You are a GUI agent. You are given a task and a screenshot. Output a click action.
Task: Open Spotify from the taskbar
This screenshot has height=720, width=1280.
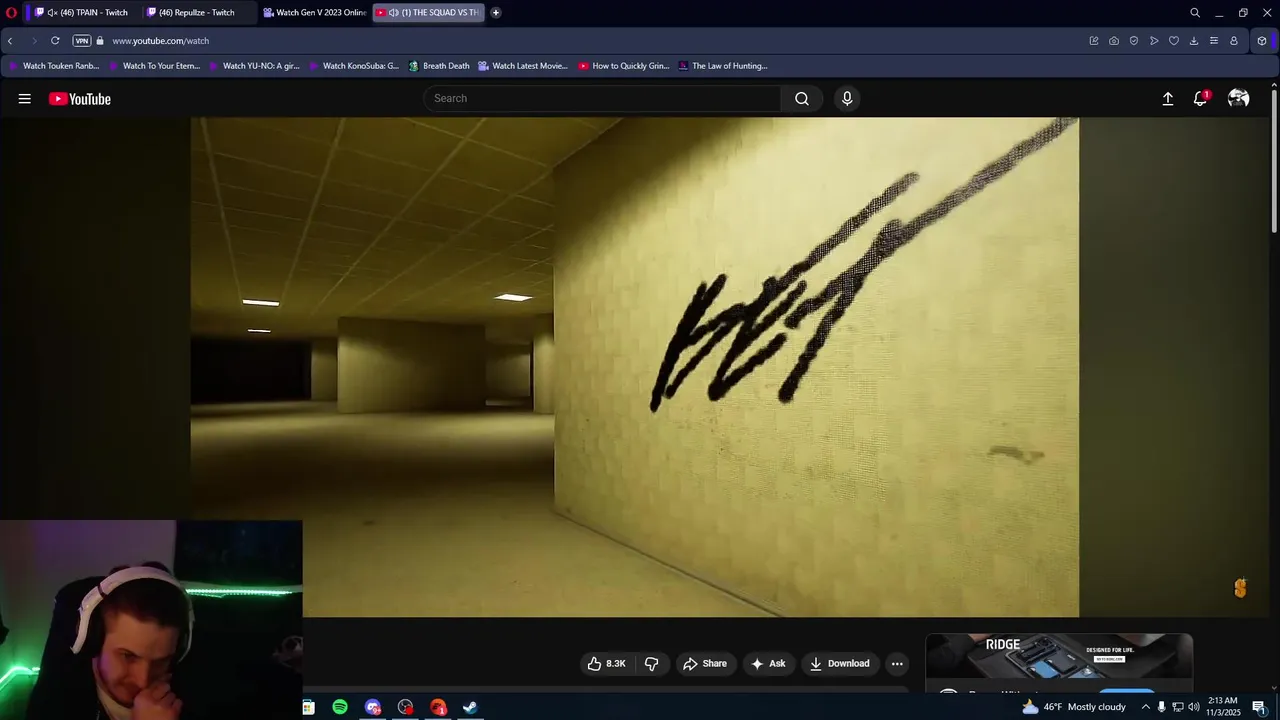pyautogui.click(x=340, y=707)
